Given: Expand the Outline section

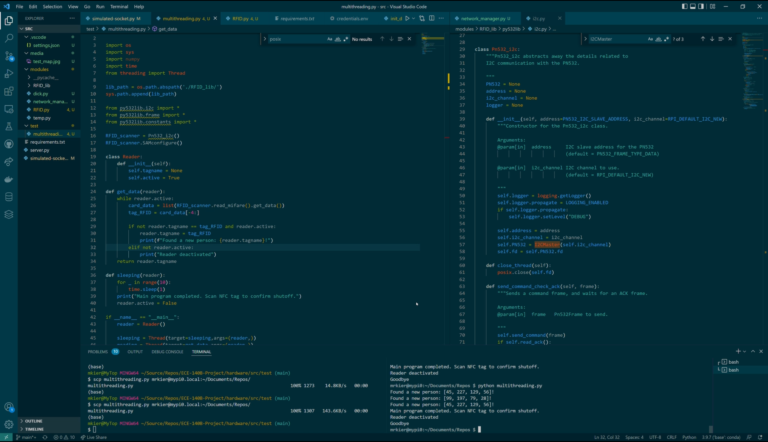Looking at the screenshot, I should pos(35,421).
